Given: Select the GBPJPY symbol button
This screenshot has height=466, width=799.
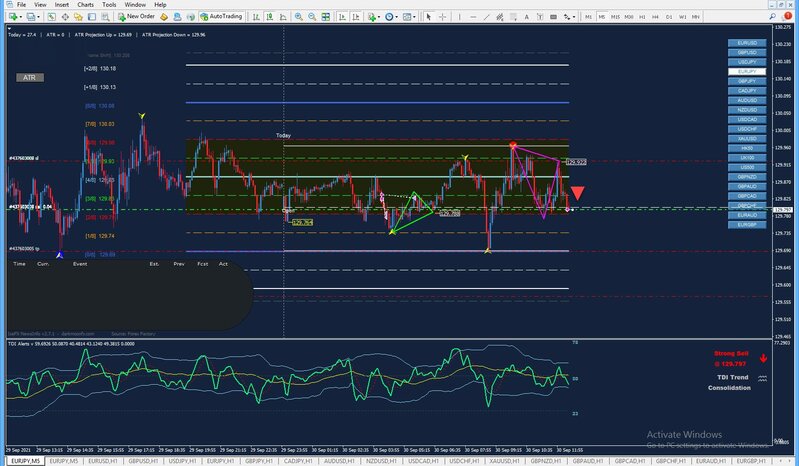Looking at the screenshot, I should (x=747, y=81).
